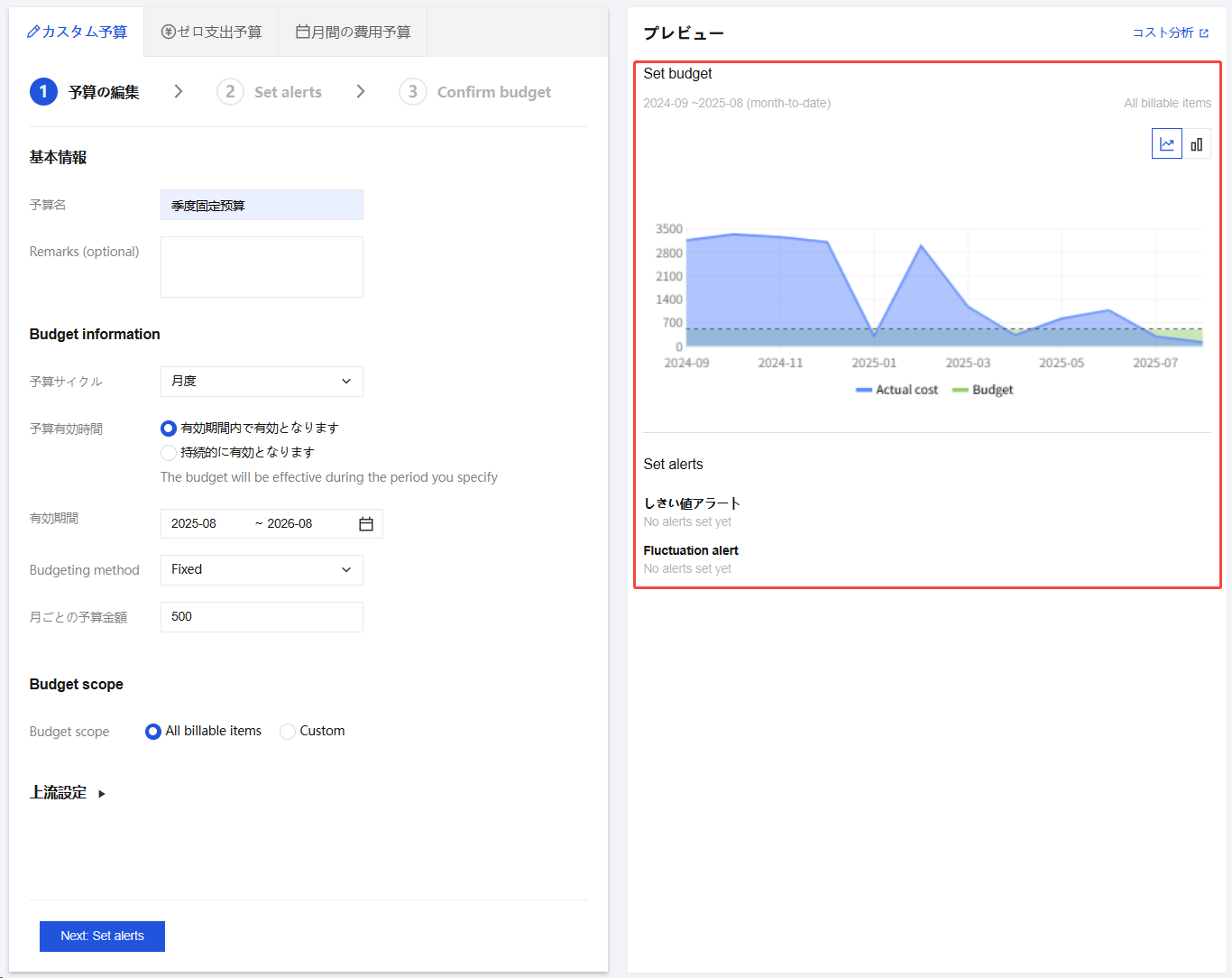This screenshot has height=978, width=1232.
Task: Open Budgeting method dropdown showing Fixed
Action: click(262, 570)
